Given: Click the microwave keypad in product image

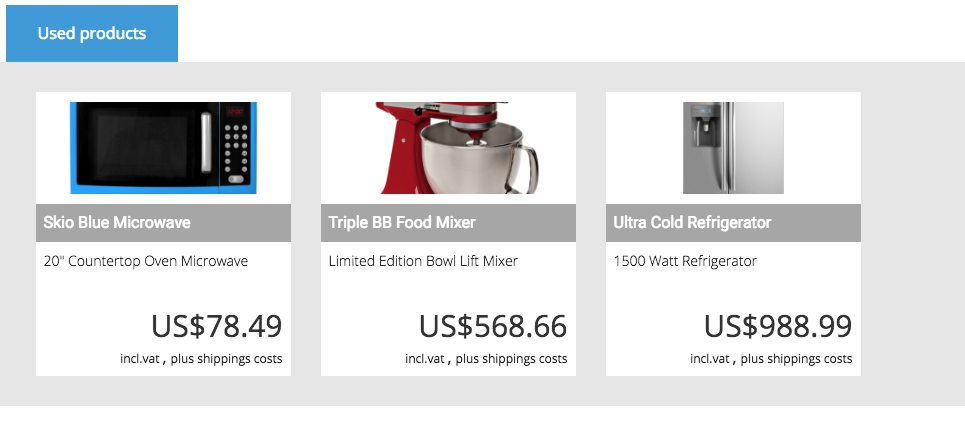Looking at the screenshot, I should pos(236,150).
